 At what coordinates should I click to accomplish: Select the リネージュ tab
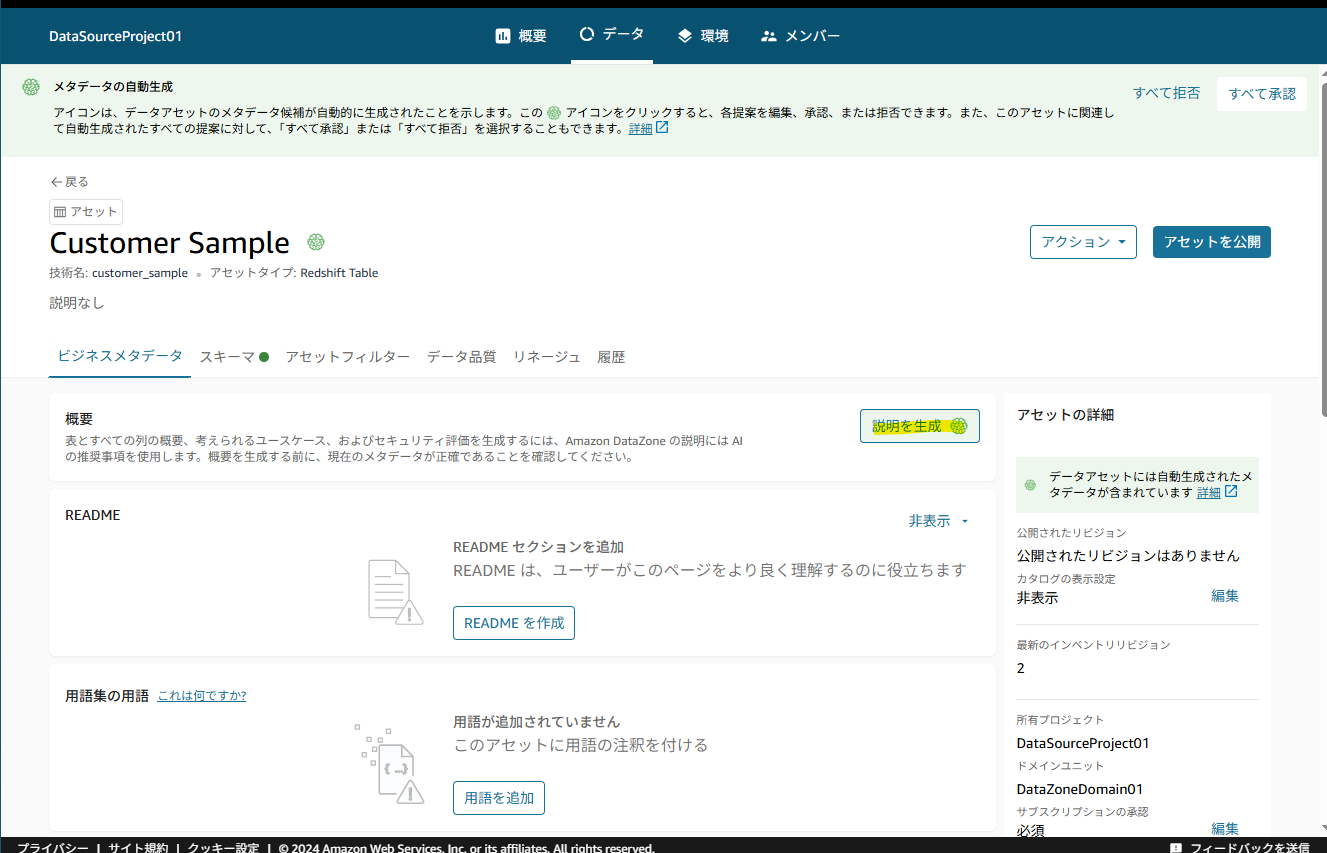click(x=546, y=356)
